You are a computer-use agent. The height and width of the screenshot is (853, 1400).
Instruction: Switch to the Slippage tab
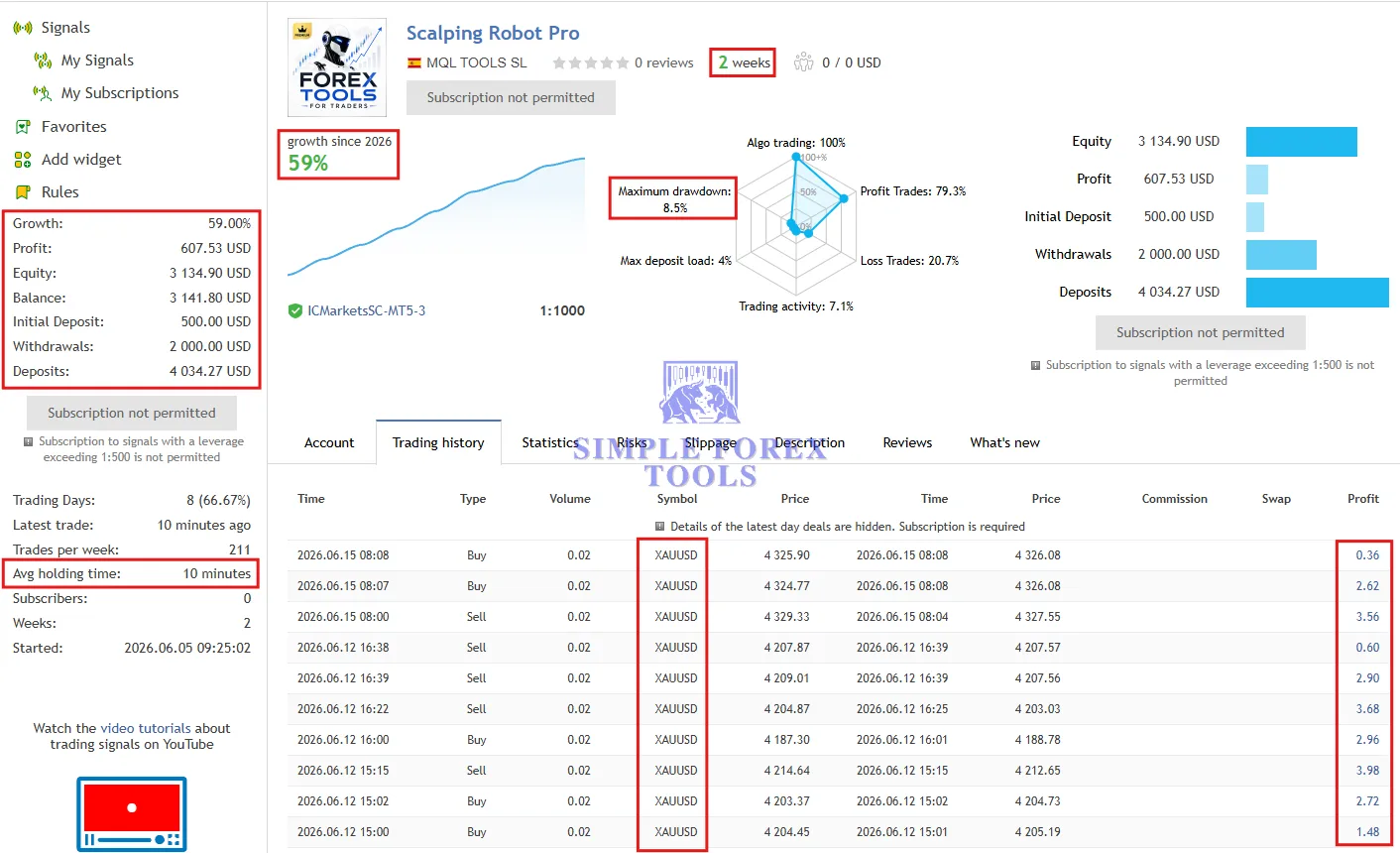click(x=711, y=442)
